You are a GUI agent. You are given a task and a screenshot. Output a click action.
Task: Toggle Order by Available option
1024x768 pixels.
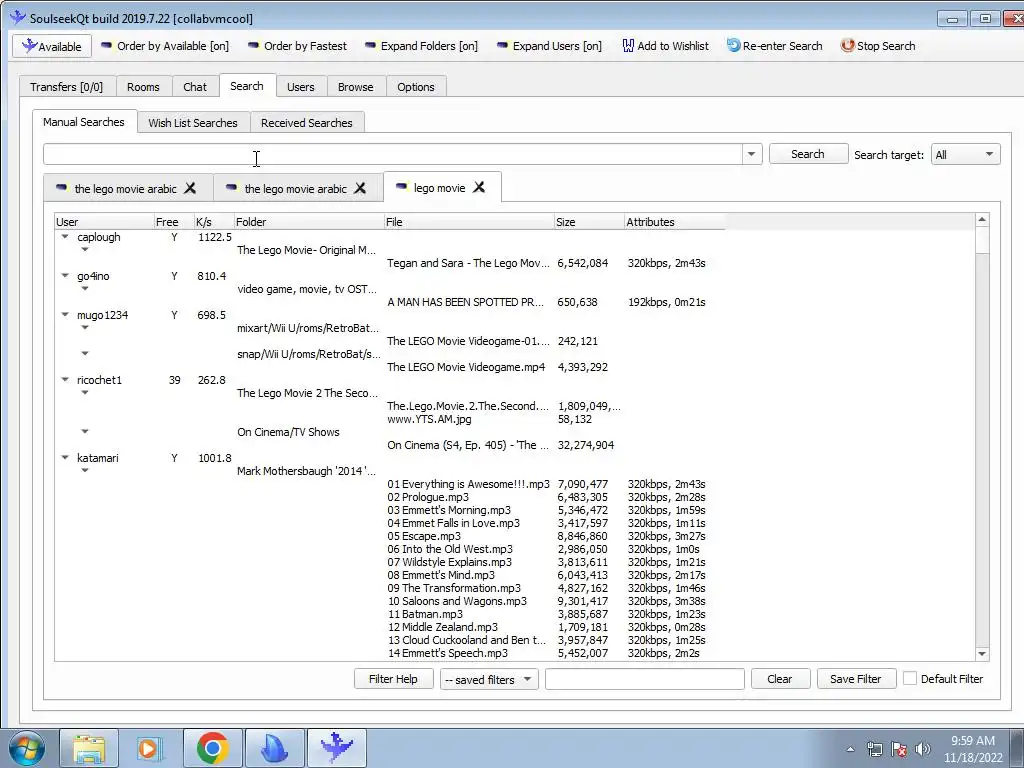point(165,46)
